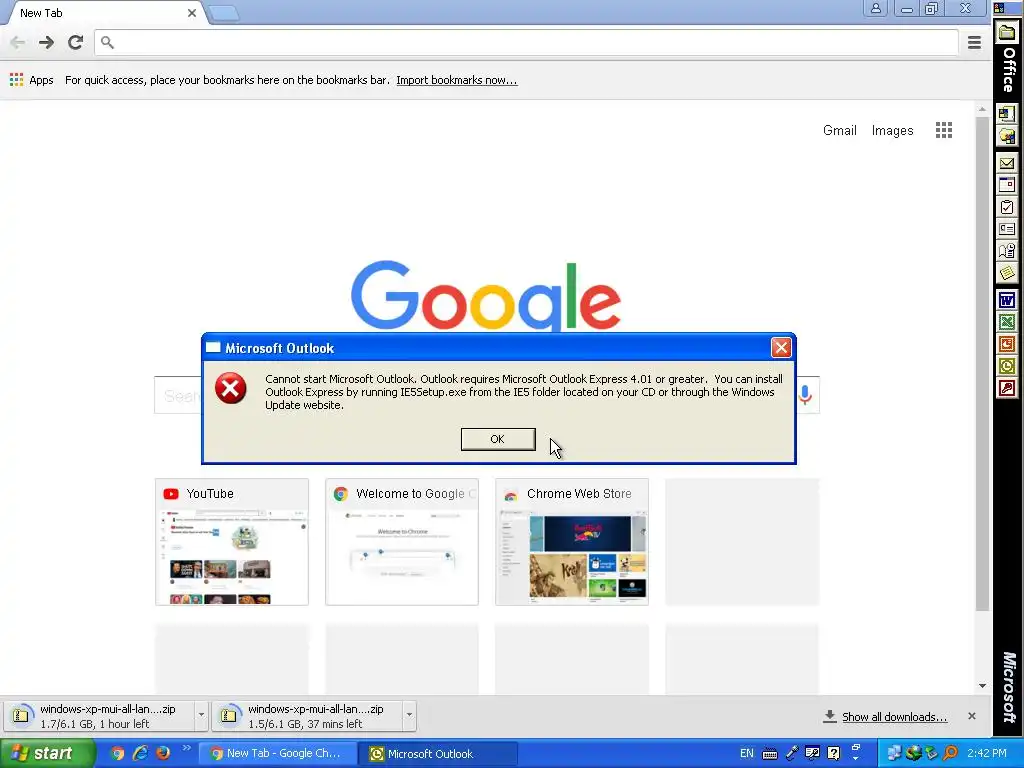Click the New Message envelope icon on the Office bar
The image size is (1024, 768).
point(1006,163)
